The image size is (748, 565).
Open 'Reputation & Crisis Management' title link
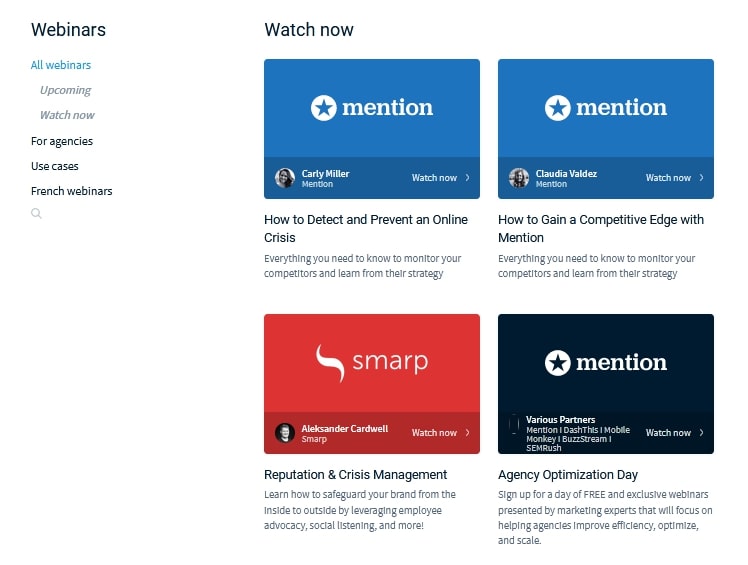click(x=355, y=475)
